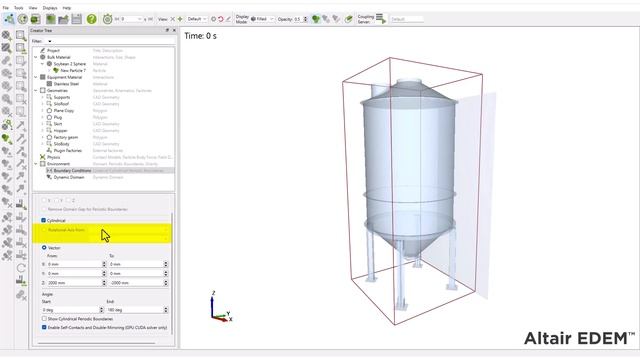
Task: Click the Simulator mode icon in toolbar
Action: pos(23,19)
